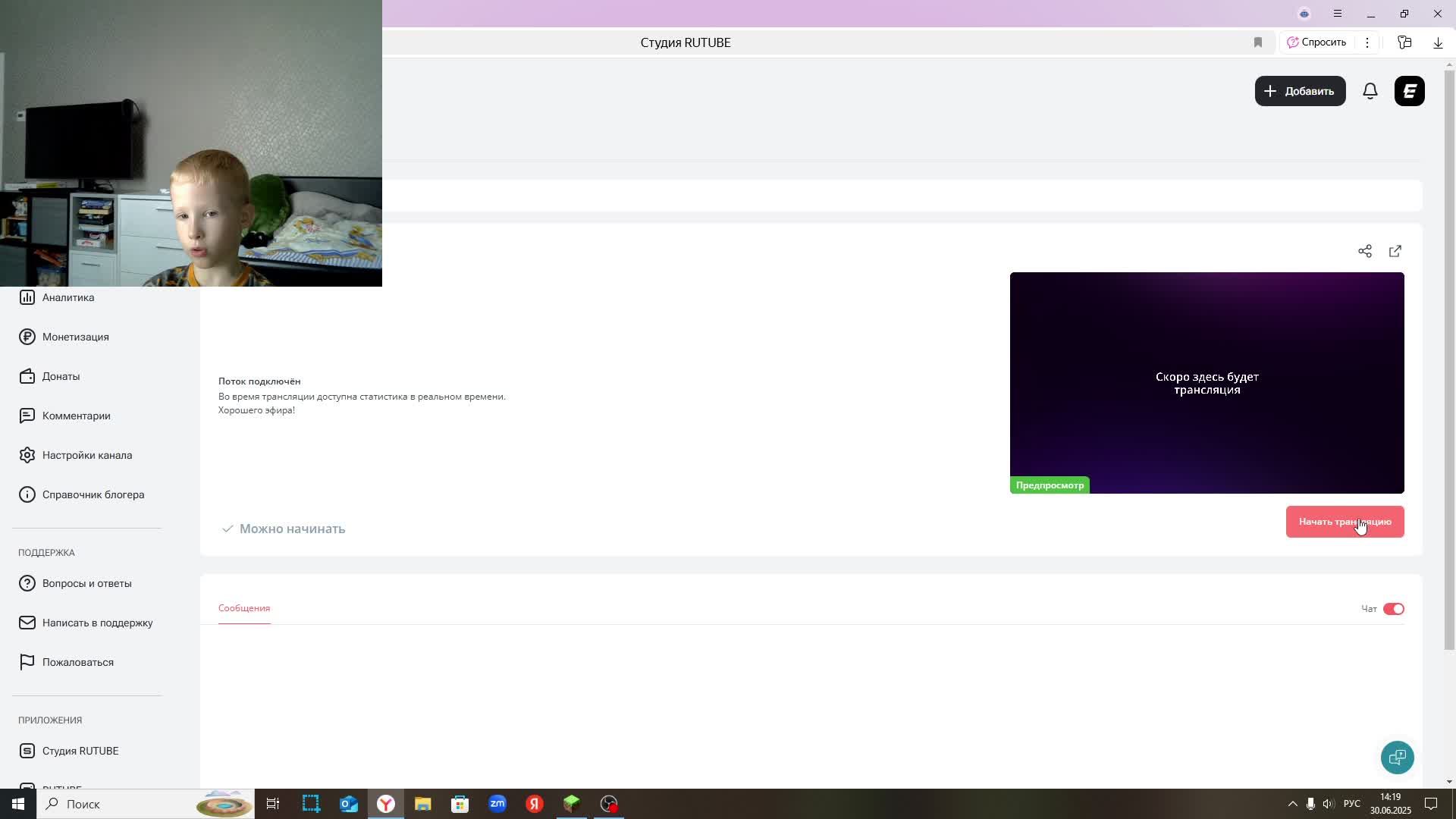Switch to the Сообщения tab
Image resolution: width=1456 pixels, height=819 pixels.
(x=244, y=608)
